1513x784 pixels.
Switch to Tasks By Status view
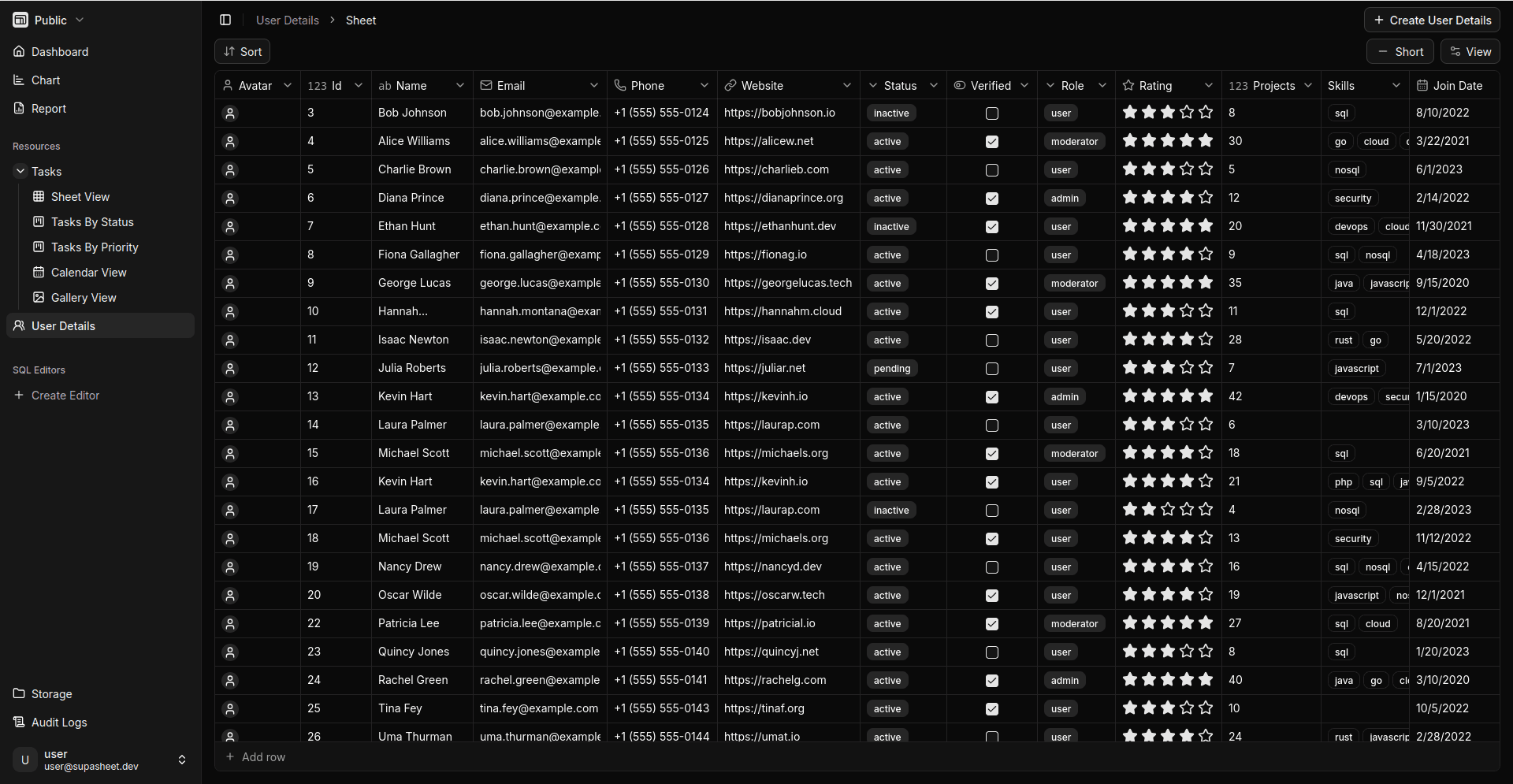coord(92,221)
